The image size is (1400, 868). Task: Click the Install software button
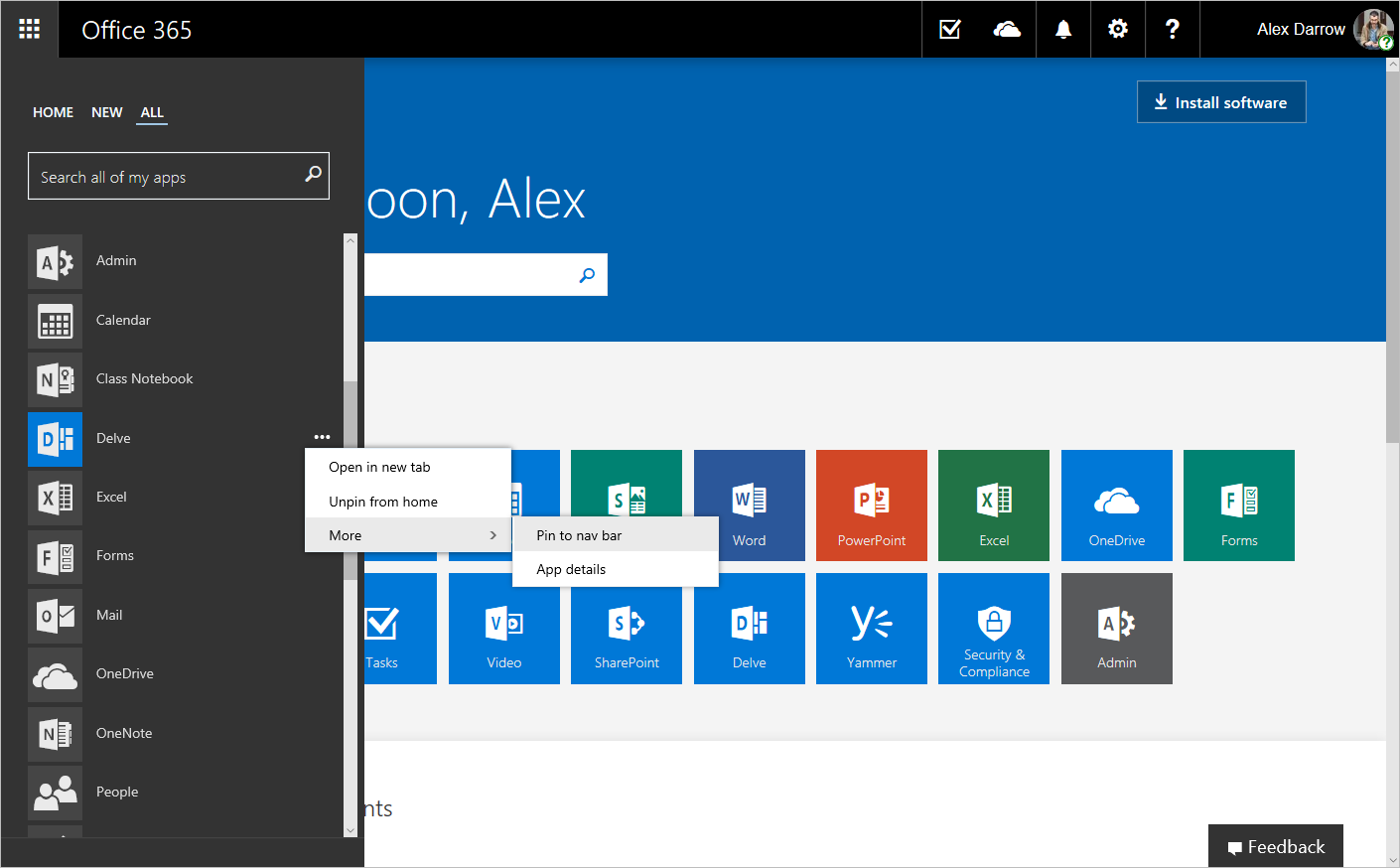tap(1220, 102)
